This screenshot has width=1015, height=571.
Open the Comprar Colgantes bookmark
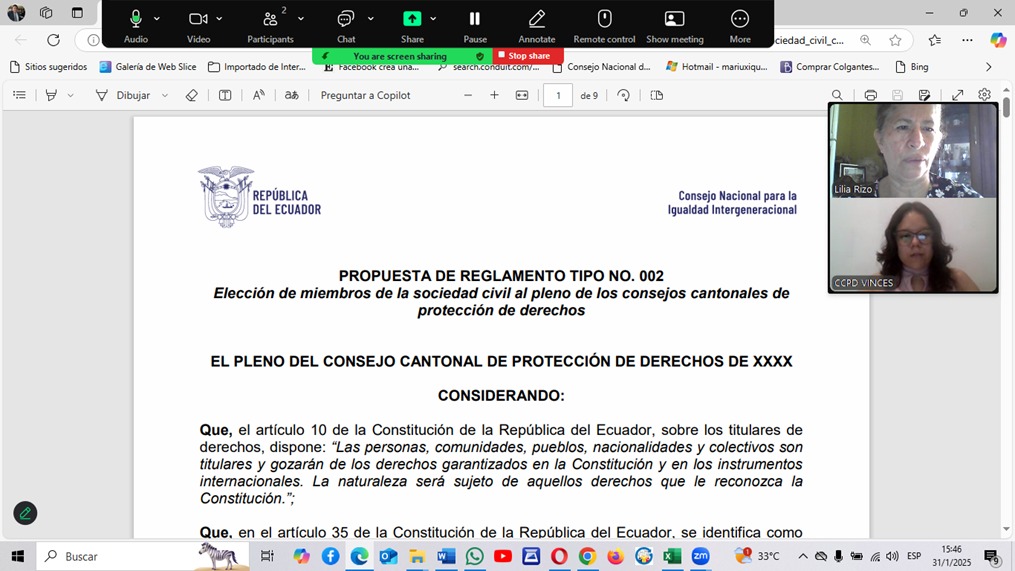830,67
